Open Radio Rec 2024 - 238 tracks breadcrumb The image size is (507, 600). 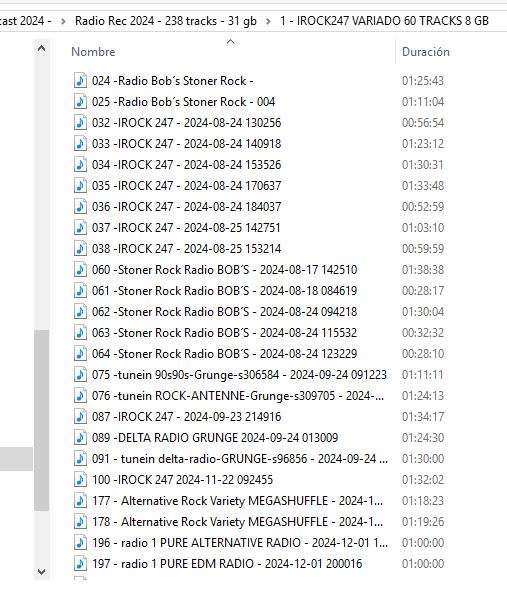click(166, 21)
